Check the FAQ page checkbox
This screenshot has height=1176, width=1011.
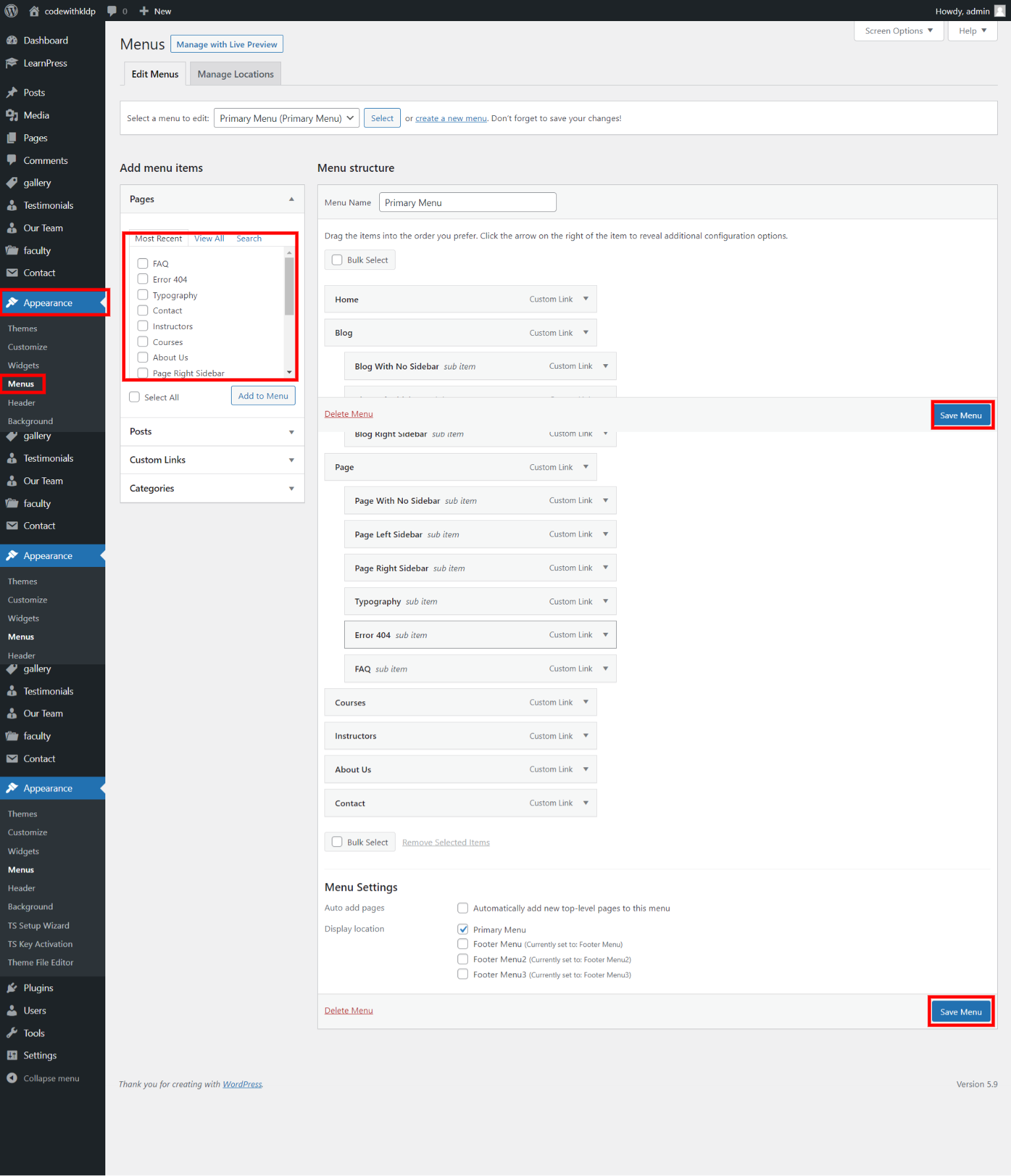tap(143, 263)
